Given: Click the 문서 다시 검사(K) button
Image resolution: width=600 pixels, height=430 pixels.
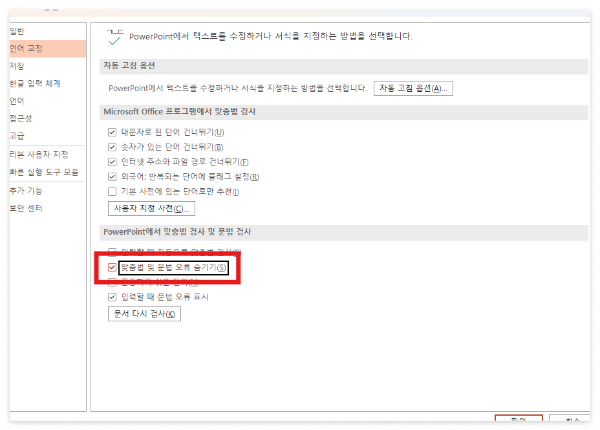Looking at the screenshot, I should (x=144, y=314).
